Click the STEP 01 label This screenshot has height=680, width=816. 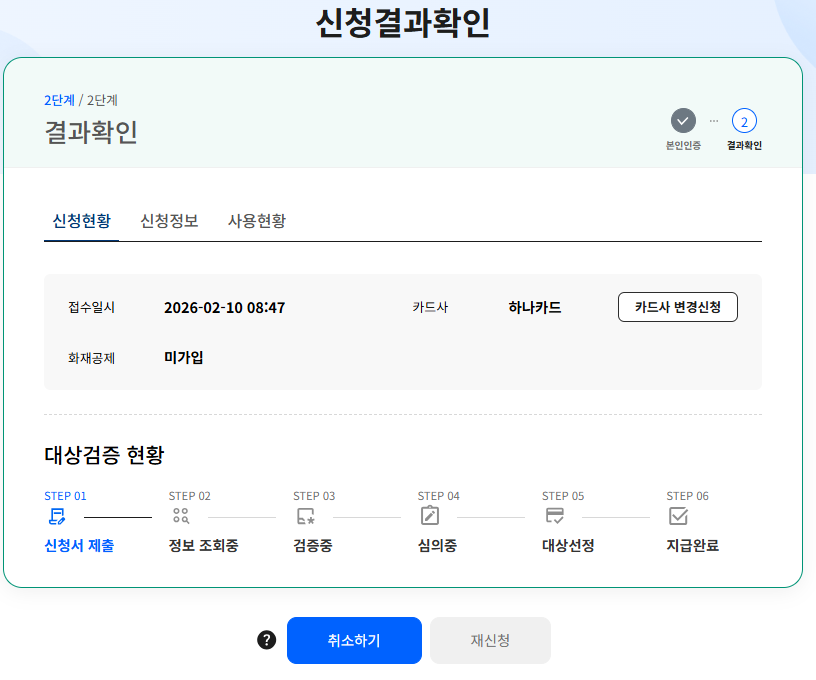coord(66,496)
